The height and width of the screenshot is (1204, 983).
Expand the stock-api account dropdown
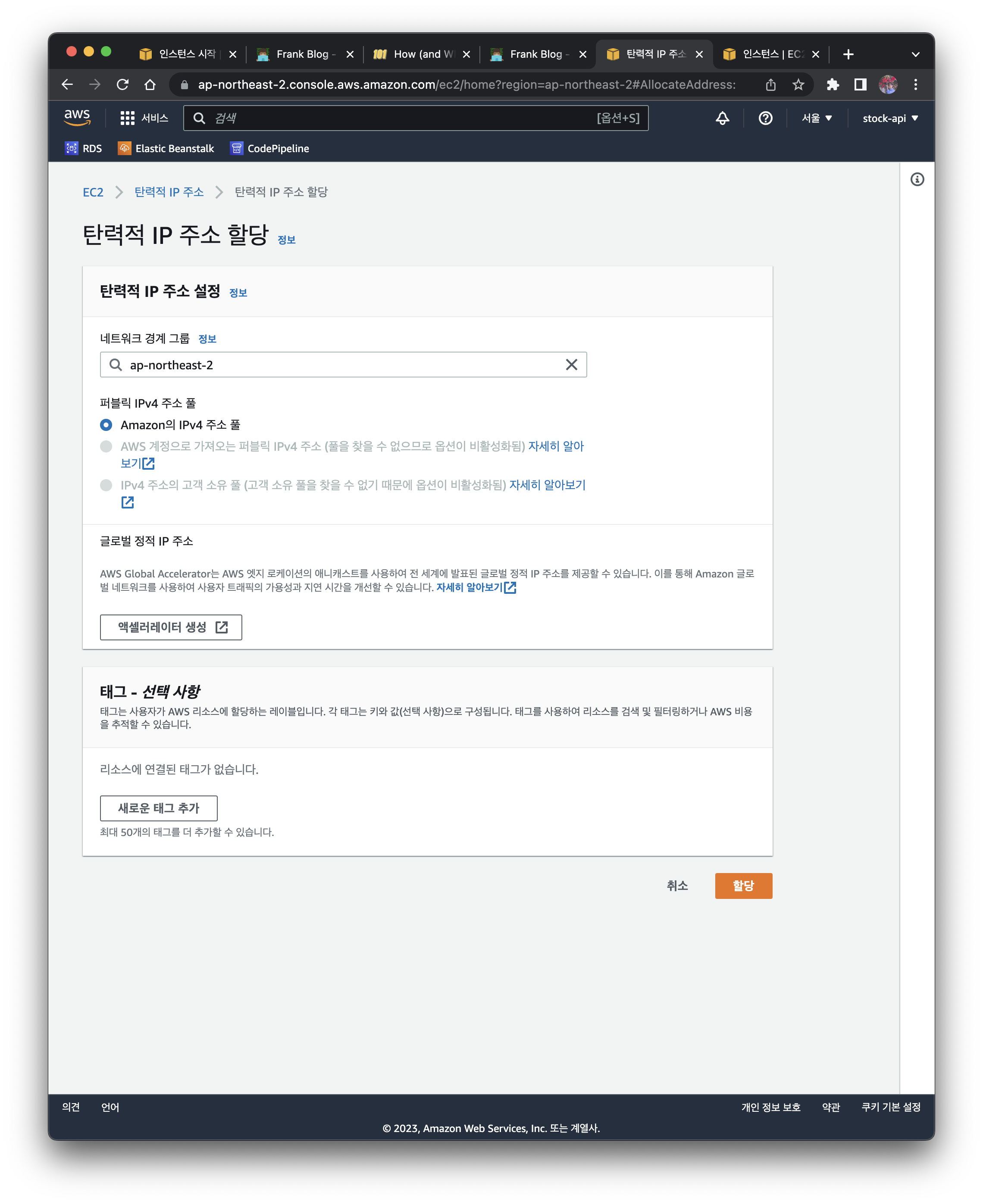889,119
